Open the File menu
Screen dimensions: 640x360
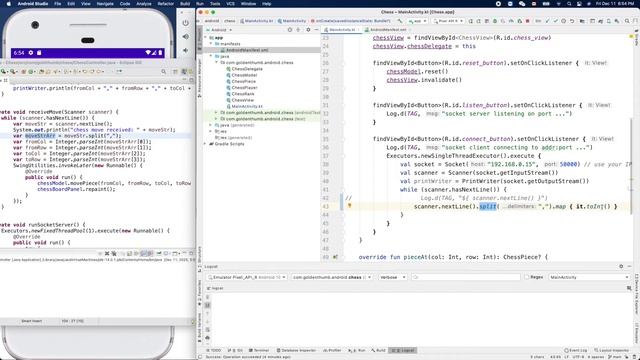tap(58, 4)
